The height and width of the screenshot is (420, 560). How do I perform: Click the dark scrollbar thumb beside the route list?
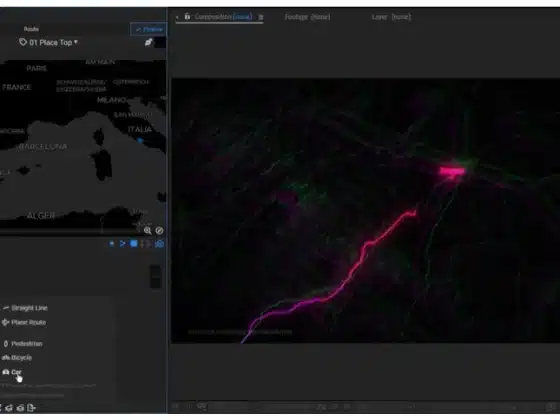(x=155, y=276)
